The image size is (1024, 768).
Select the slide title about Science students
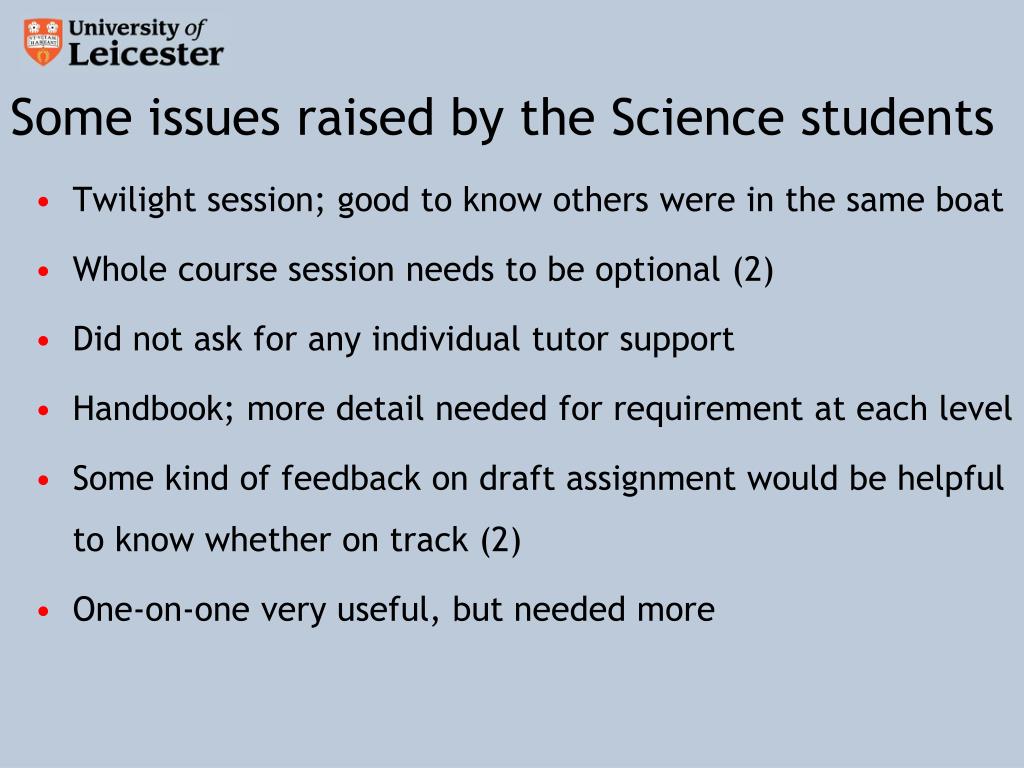click(x=502, y=118)
